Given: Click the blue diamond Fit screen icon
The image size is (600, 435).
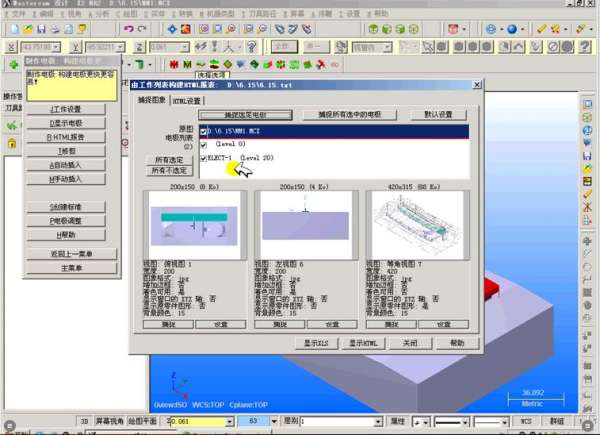Looking at the screenshot, I should click(x=173, y=29).
